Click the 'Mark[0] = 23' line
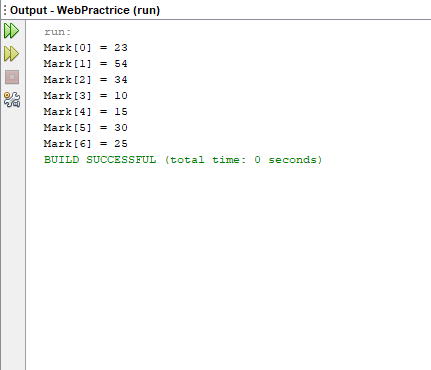431x370 pixels. tap(86, 48)
